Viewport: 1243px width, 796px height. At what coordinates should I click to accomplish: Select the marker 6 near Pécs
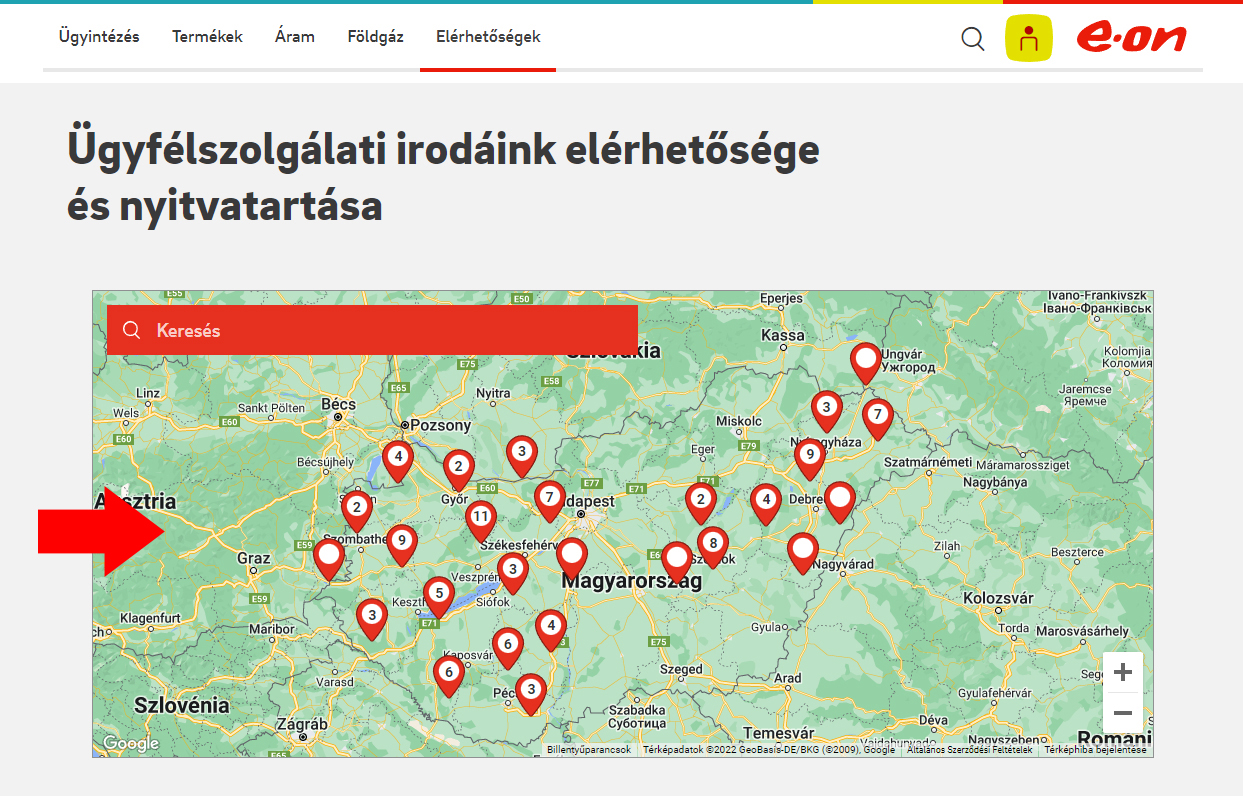tap(507, 645)
